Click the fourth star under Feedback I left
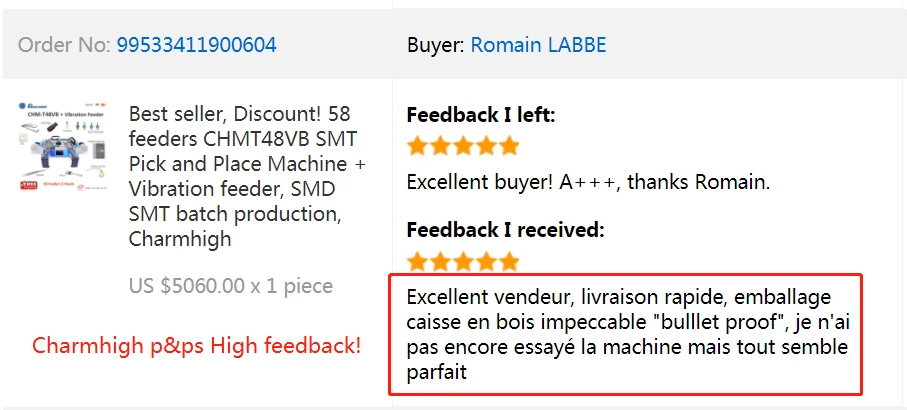Viewport: 907px width, 410px height. 486,146
